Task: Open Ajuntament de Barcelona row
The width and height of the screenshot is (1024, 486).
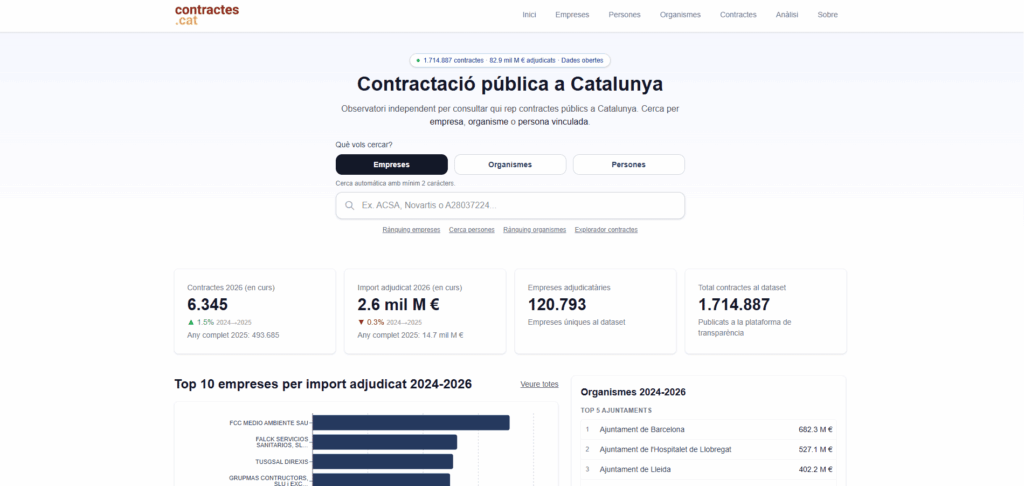Action: pyautogui.click(x=709, y=430)
